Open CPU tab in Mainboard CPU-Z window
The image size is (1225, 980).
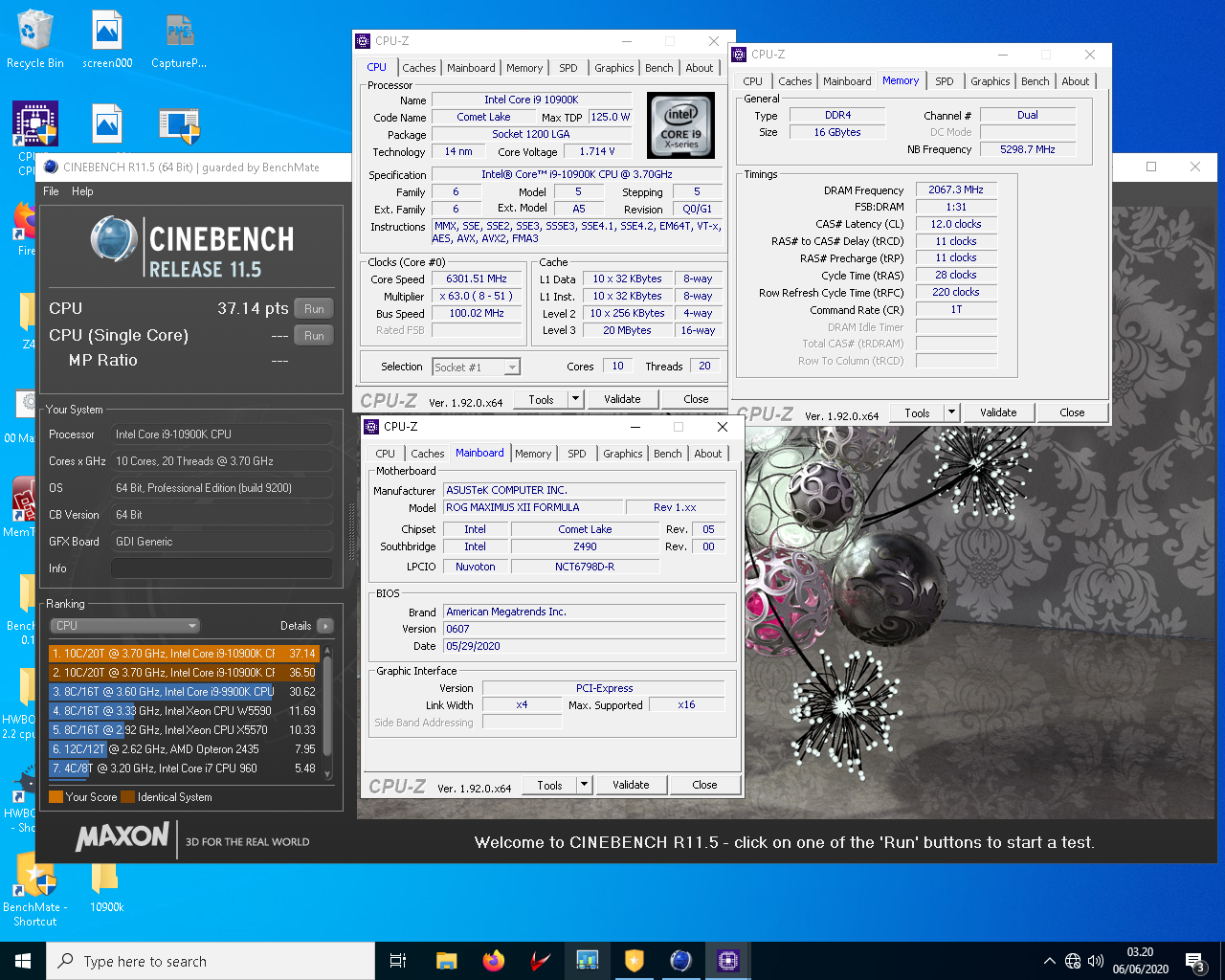385,454
